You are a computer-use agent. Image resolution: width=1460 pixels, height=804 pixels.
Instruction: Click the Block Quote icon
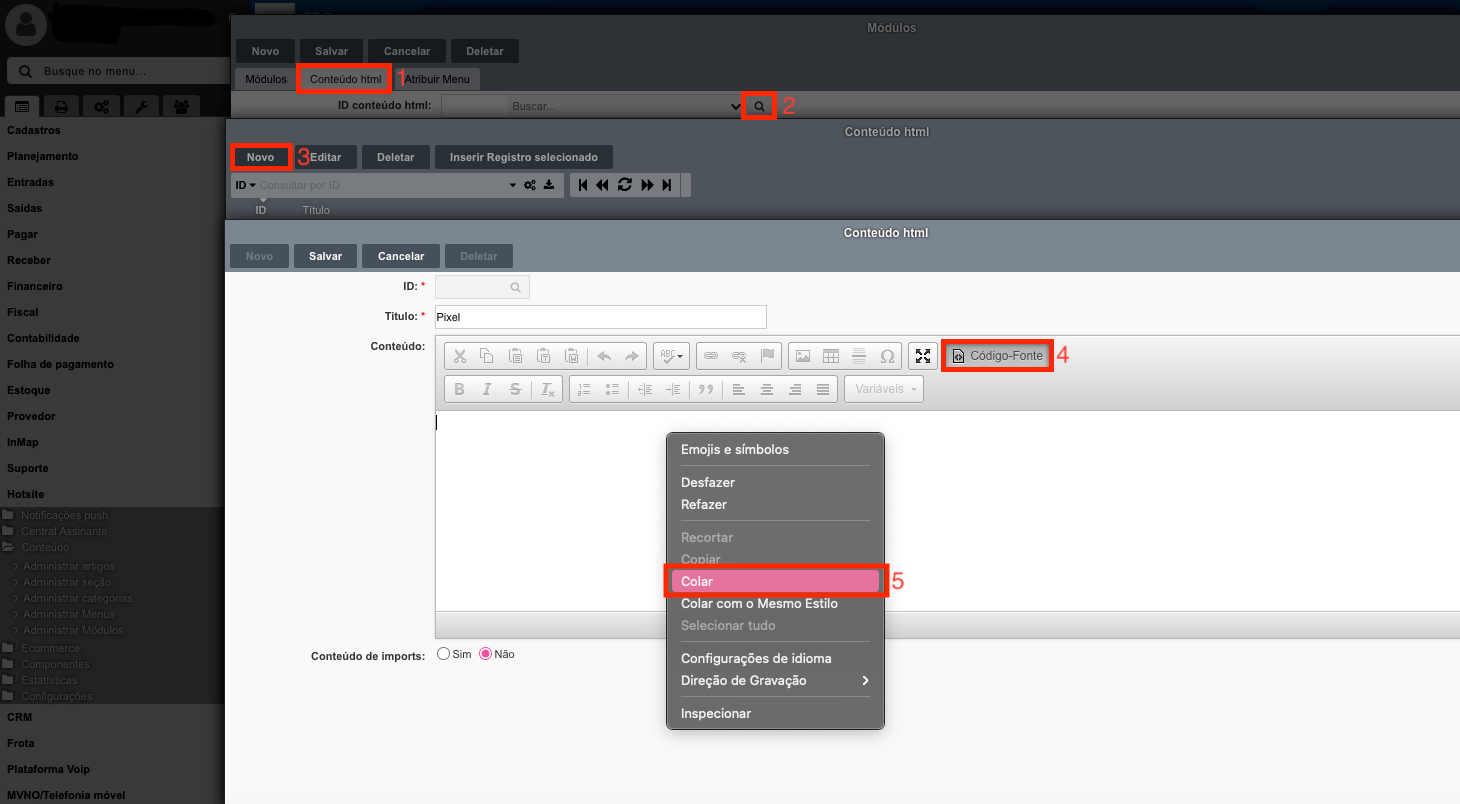pos(705,389)
